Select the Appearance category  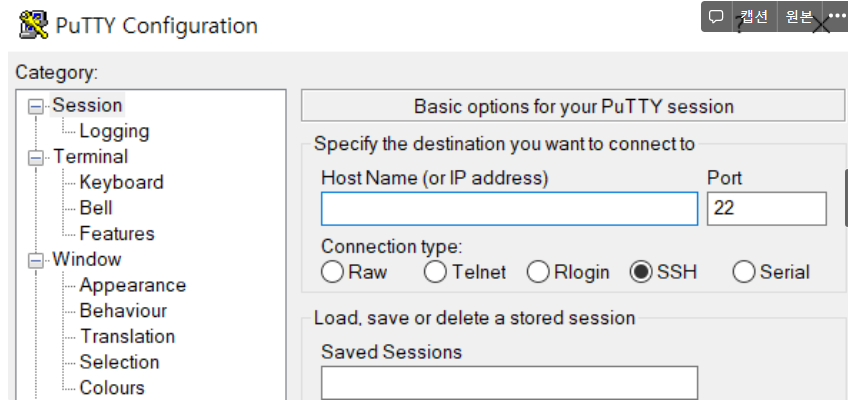click(x=132, y=285)
